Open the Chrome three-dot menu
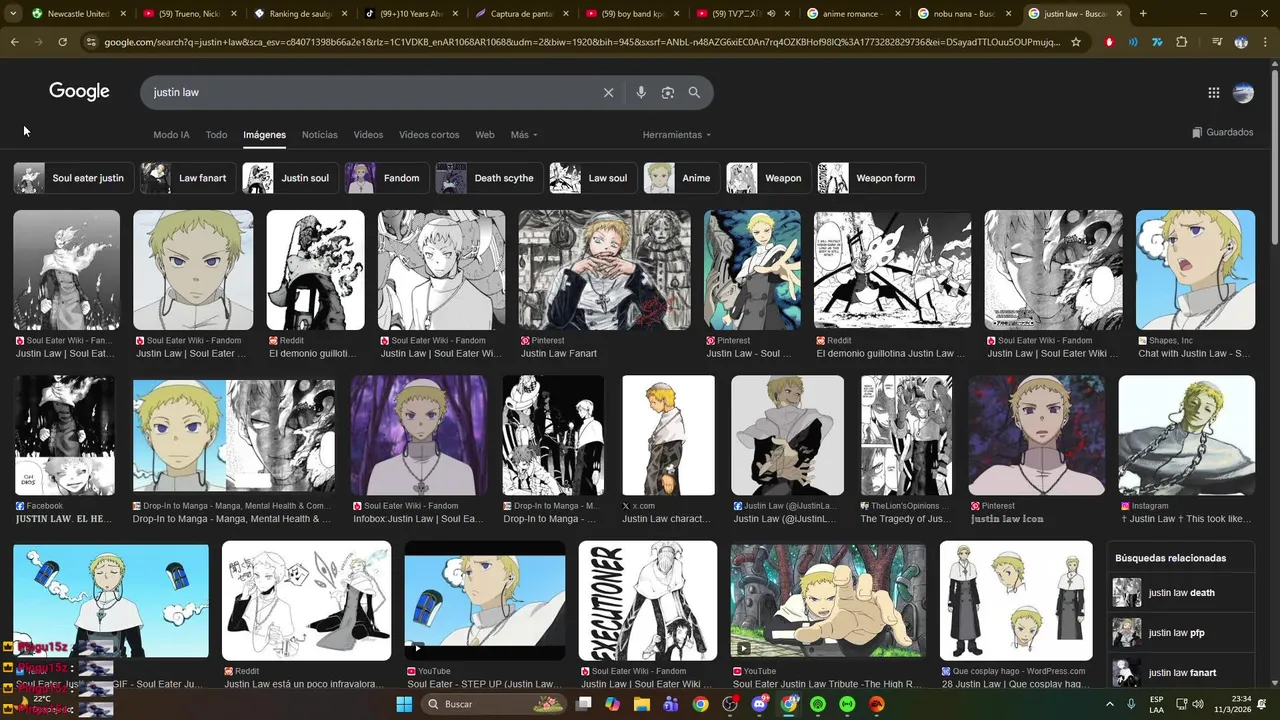Screen dimensions: 1280x720 click(x=1264, y=42)
